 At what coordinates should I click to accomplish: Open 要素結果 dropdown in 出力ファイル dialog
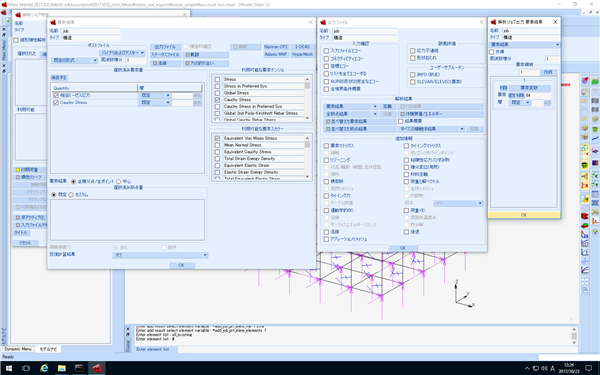351,106
